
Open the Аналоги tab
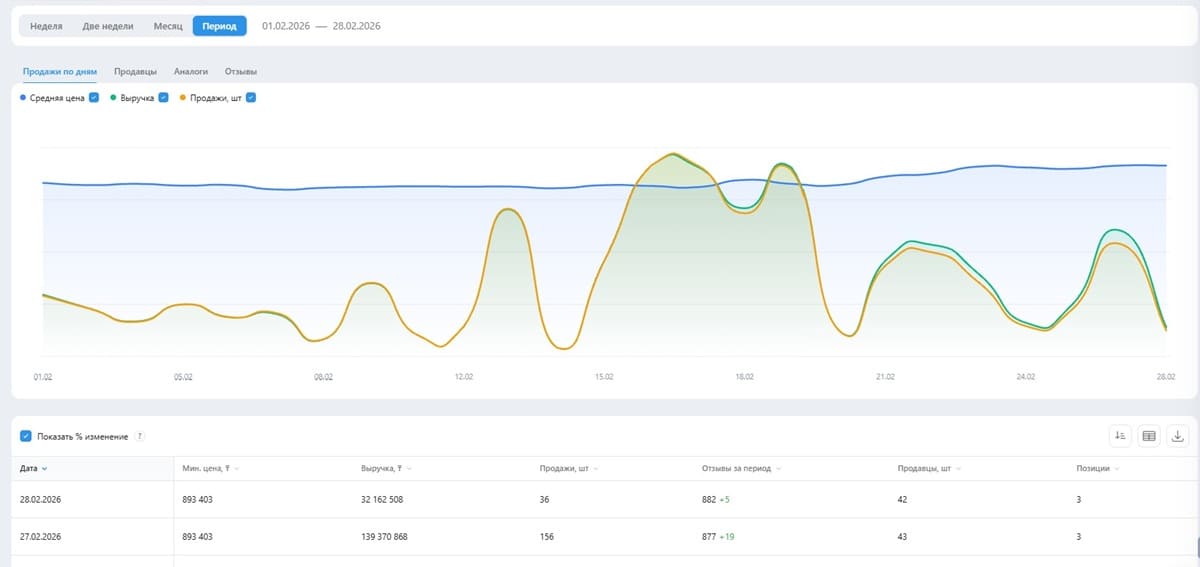click(x=191, y=72)
